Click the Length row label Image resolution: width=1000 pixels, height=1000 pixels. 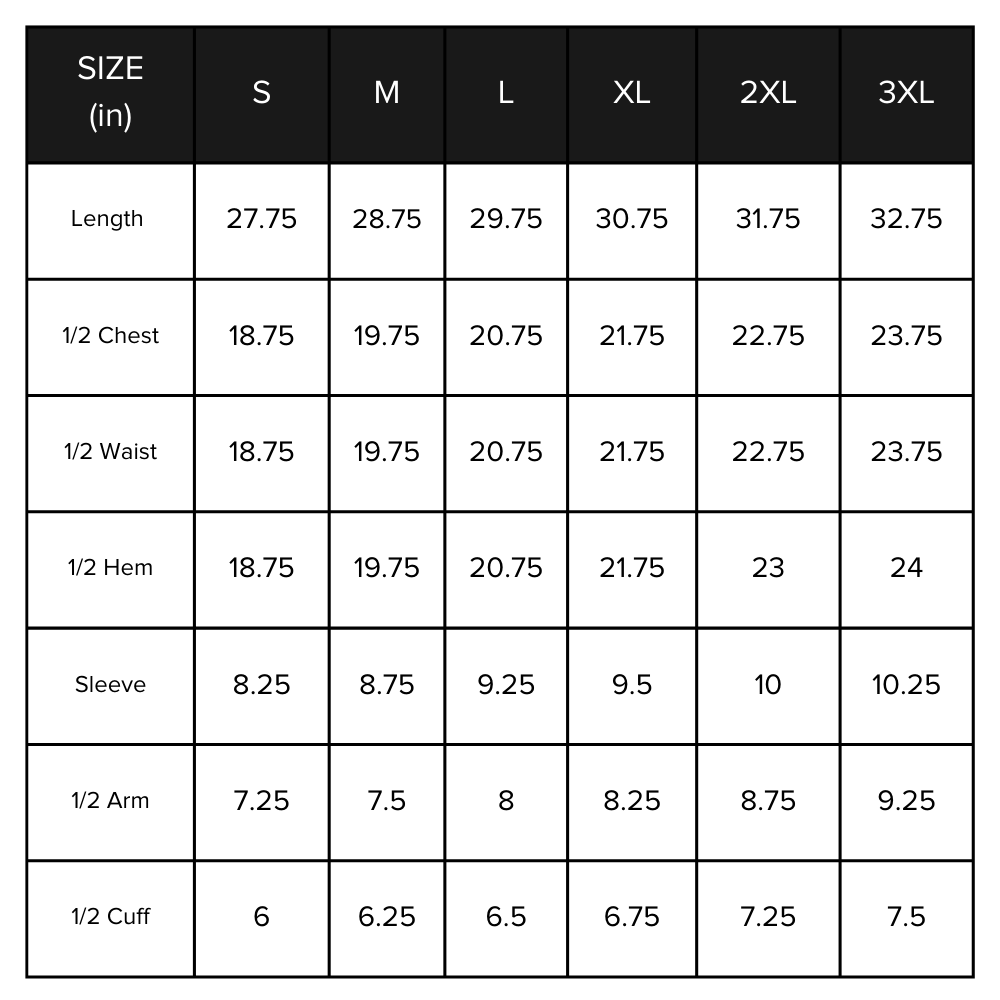(x=107, y=219)
